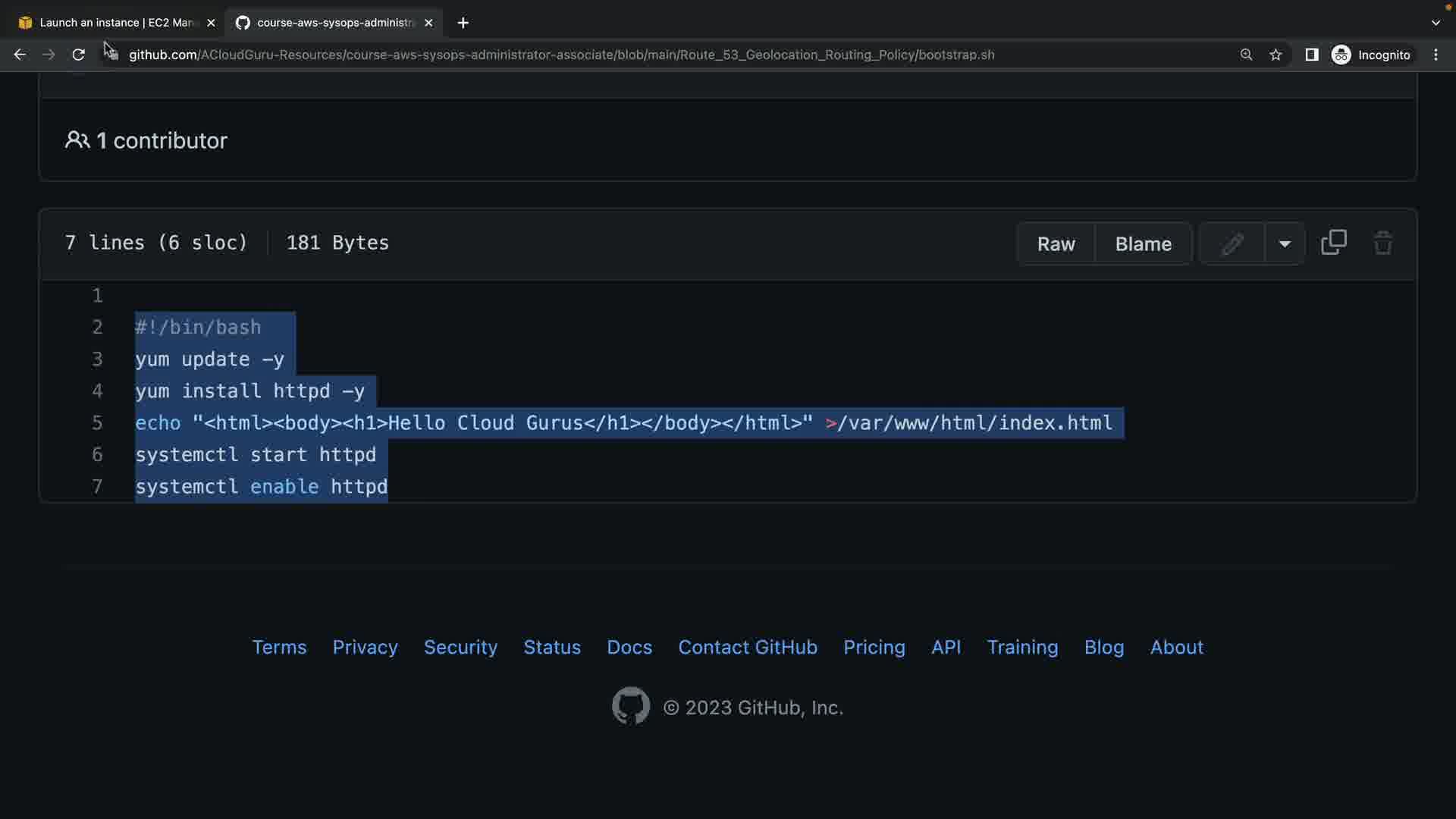Click line number 5 in the code
This screenshot has height=819, width=1456.
tap(97, 422)
